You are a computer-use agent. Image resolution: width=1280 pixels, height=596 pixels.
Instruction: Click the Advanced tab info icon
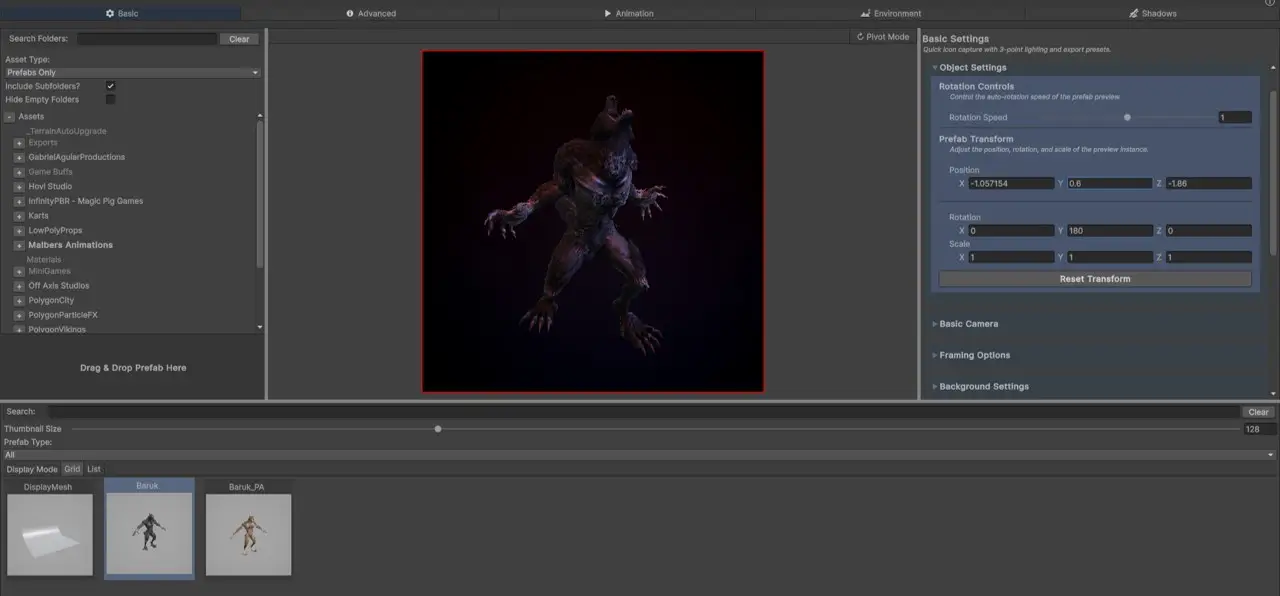(350, 14)
